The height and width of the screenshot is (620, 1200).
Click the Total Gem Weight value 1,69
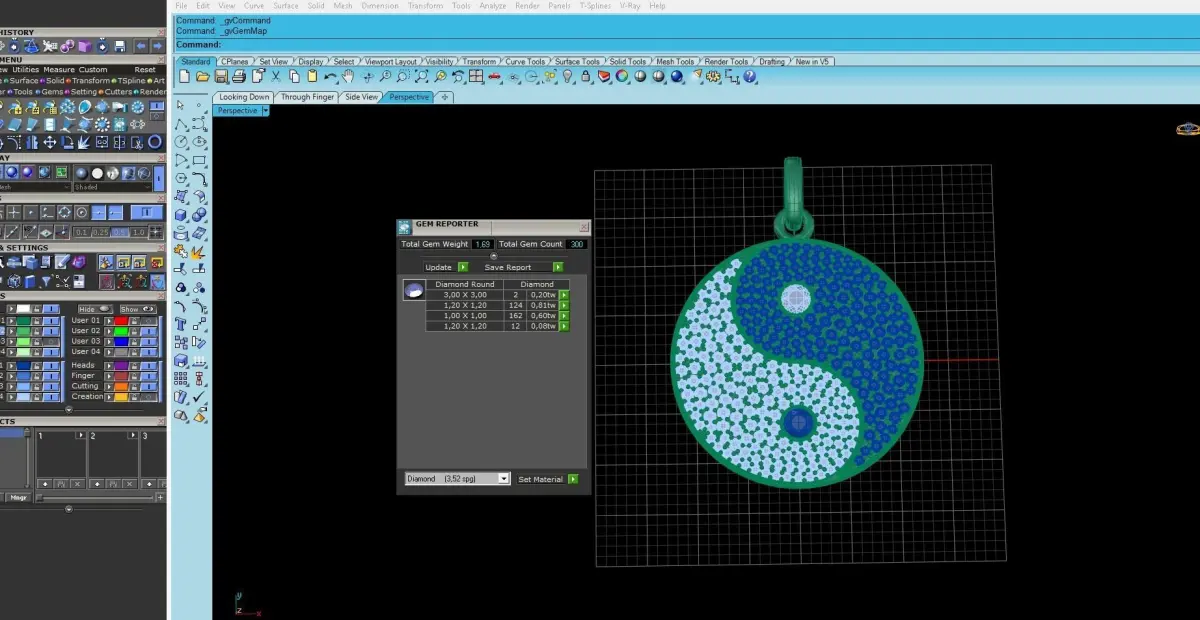pyautogui.click(x=483, y=244)
